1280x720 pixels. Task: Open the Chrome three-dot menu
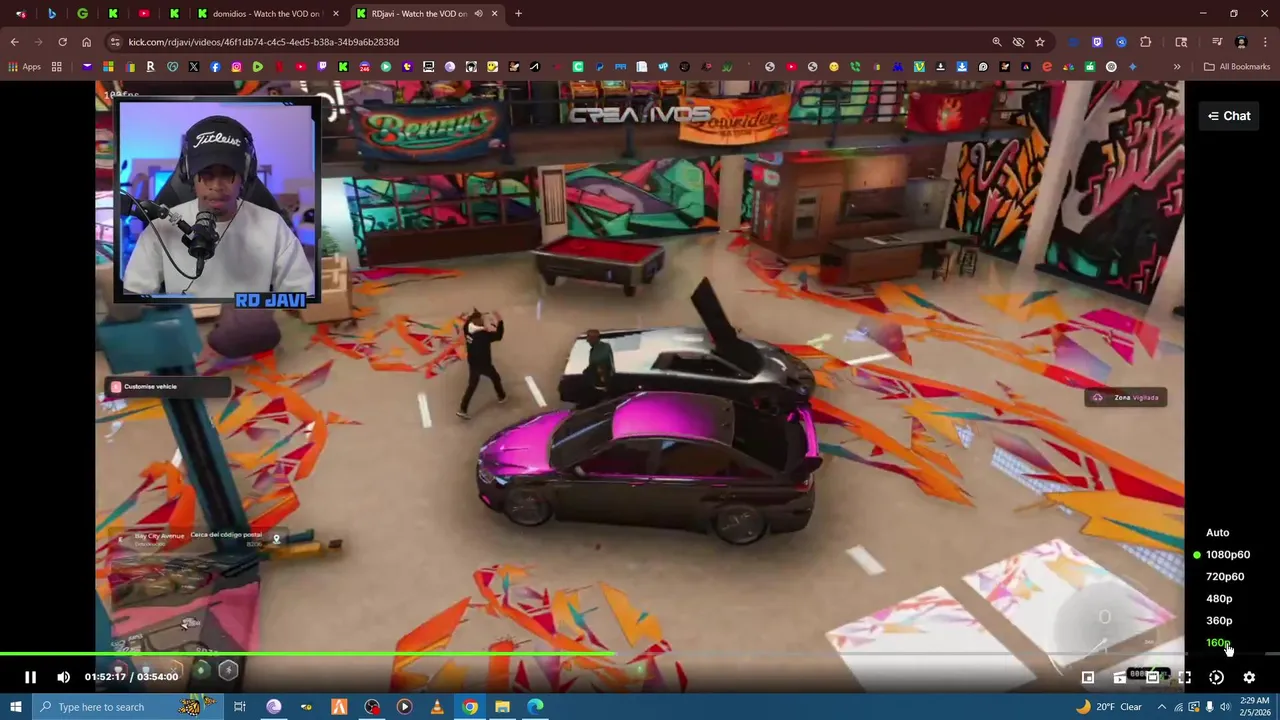tap(1265, 42)
